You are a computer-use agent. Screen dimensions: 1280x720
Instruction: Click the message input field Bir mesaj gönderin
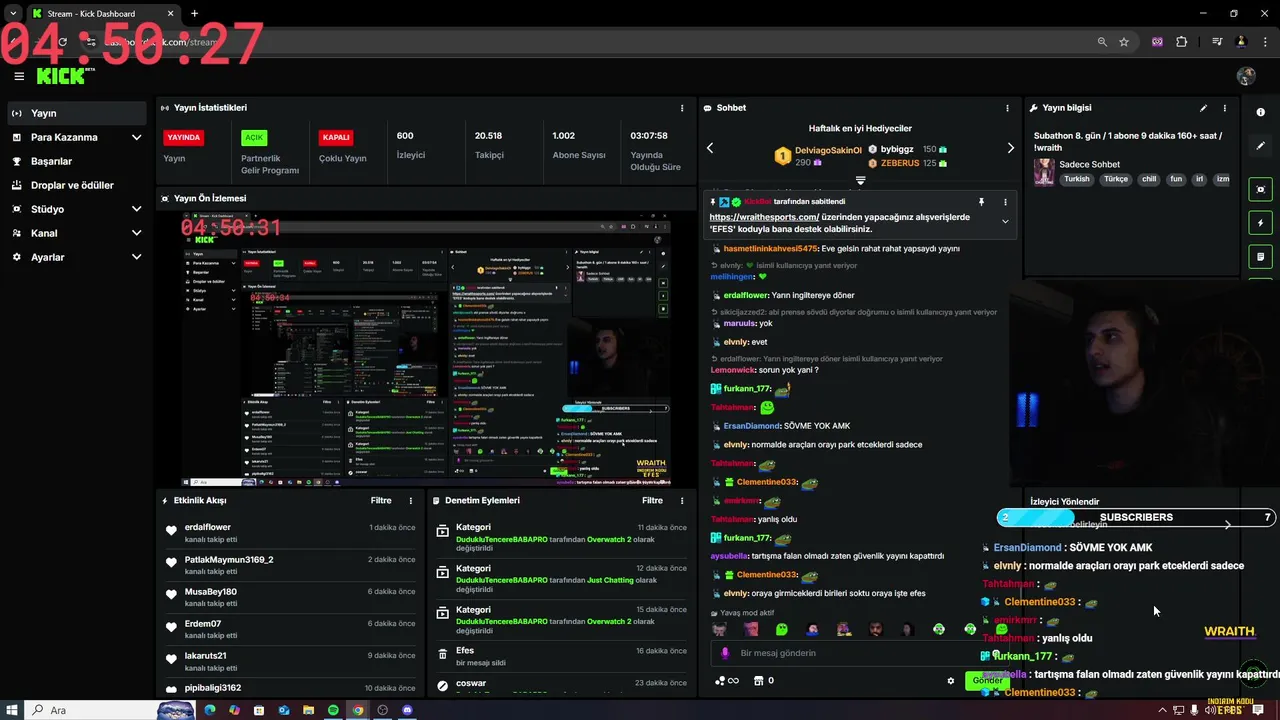[x=860, y=653]
